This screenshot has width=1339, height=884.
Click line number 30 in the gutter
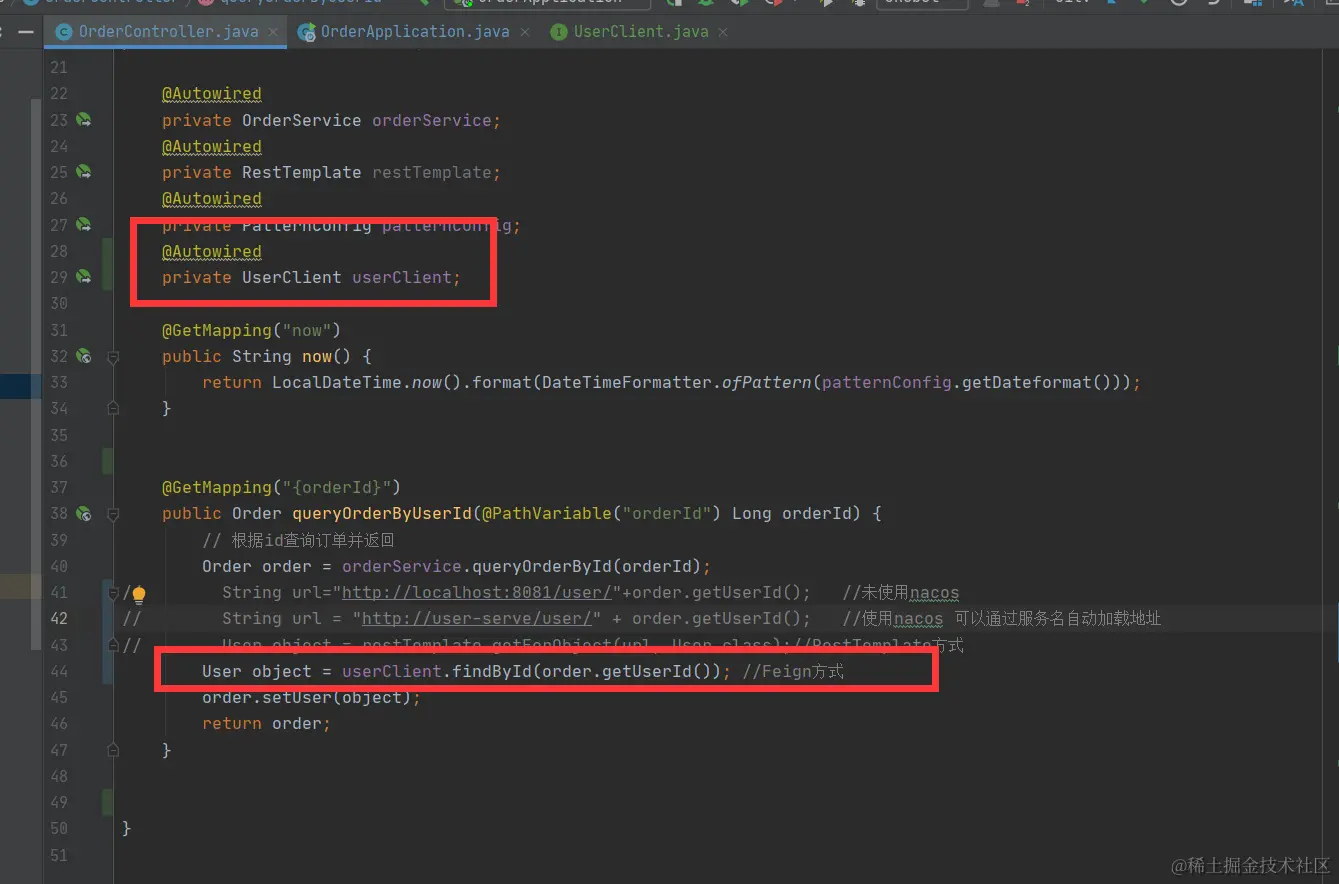coord(58,303)
